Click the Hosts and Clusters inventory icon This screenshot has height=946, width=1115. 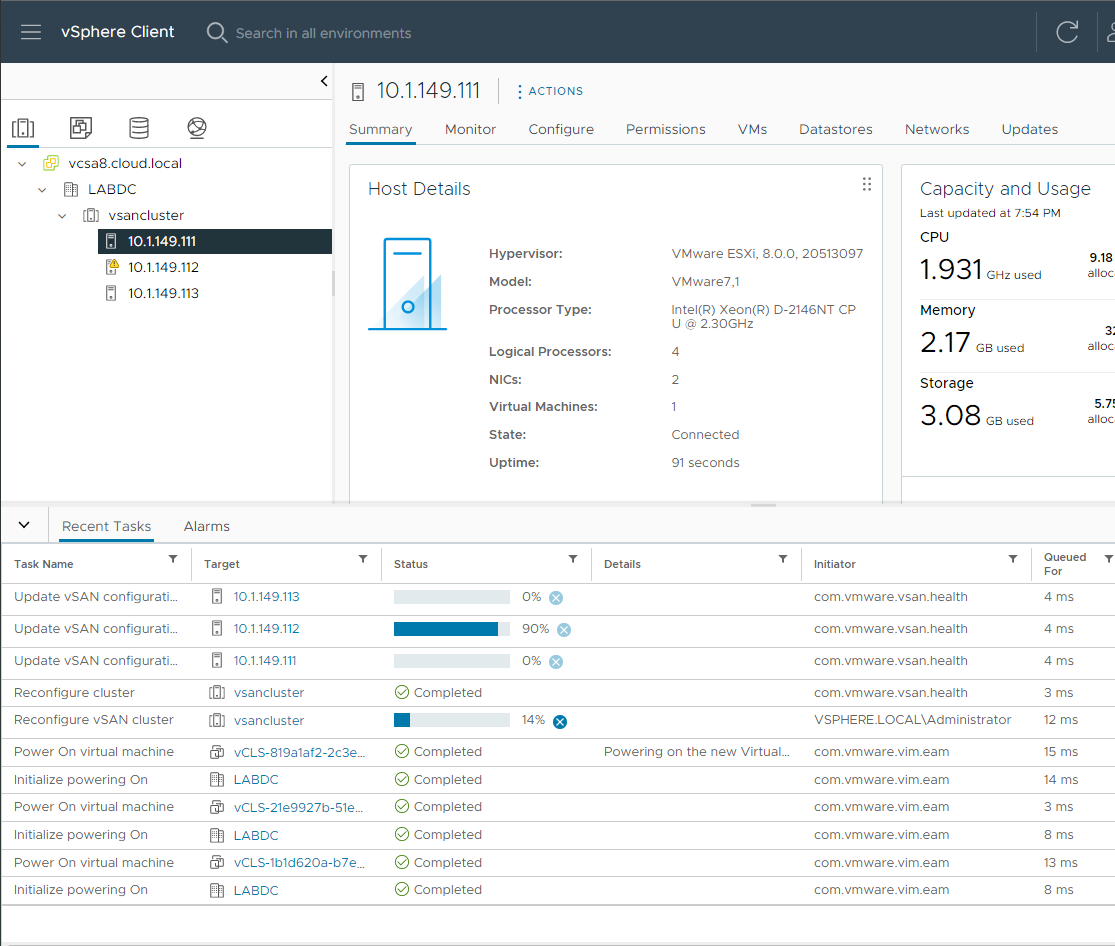pyautogui.click(x=23, y=128)
